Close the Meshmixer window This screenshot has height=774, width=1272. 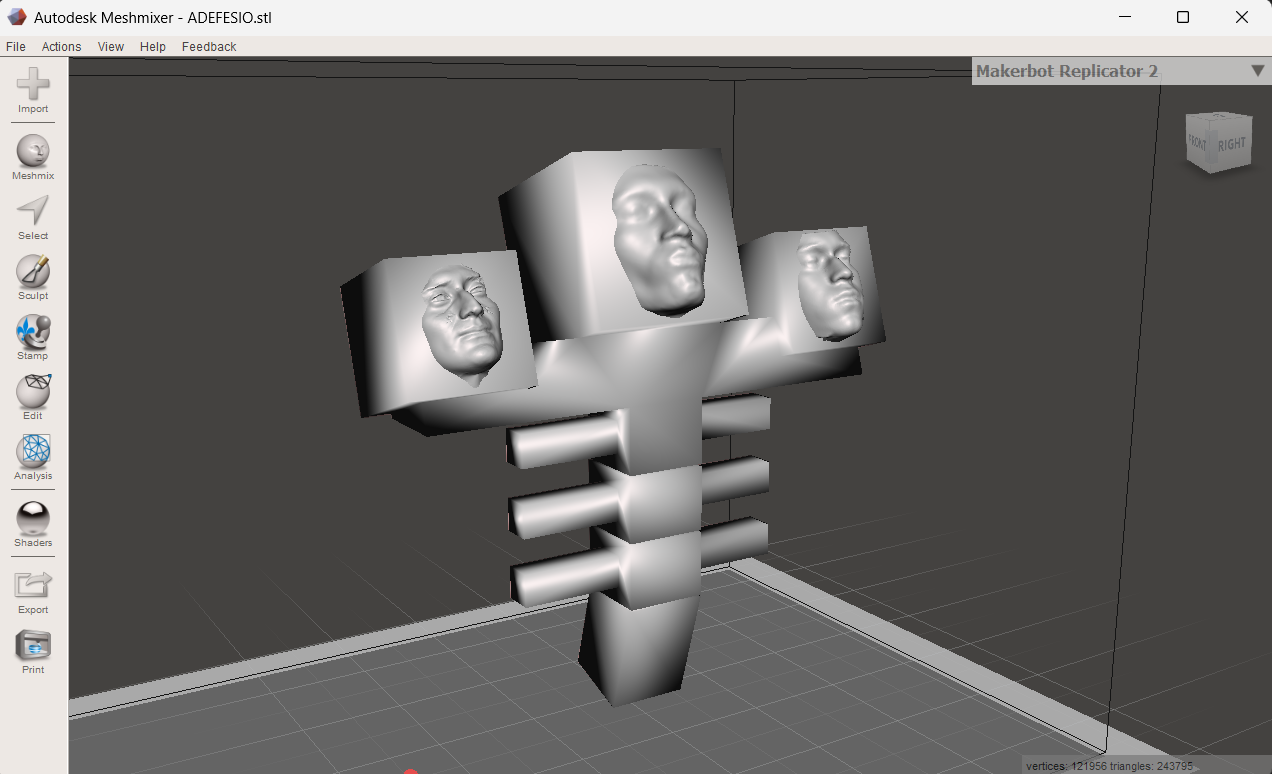tap(1242, 17)
